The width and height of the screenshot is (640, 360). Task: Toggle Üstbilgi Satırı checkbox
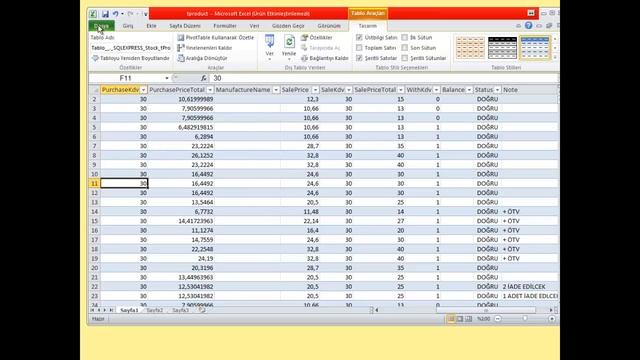point(359,38)
